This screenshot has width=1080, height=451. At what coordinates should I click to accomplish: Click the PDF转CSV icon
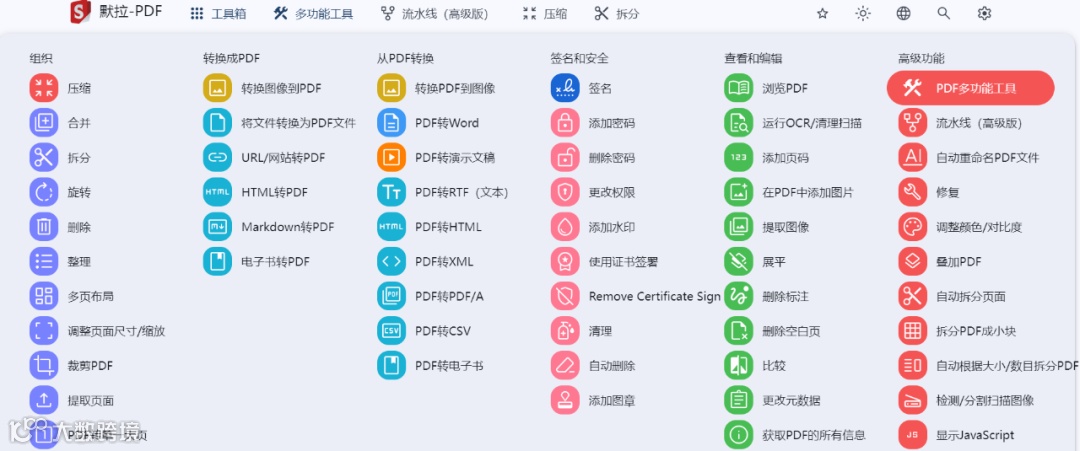coord(391,331)
